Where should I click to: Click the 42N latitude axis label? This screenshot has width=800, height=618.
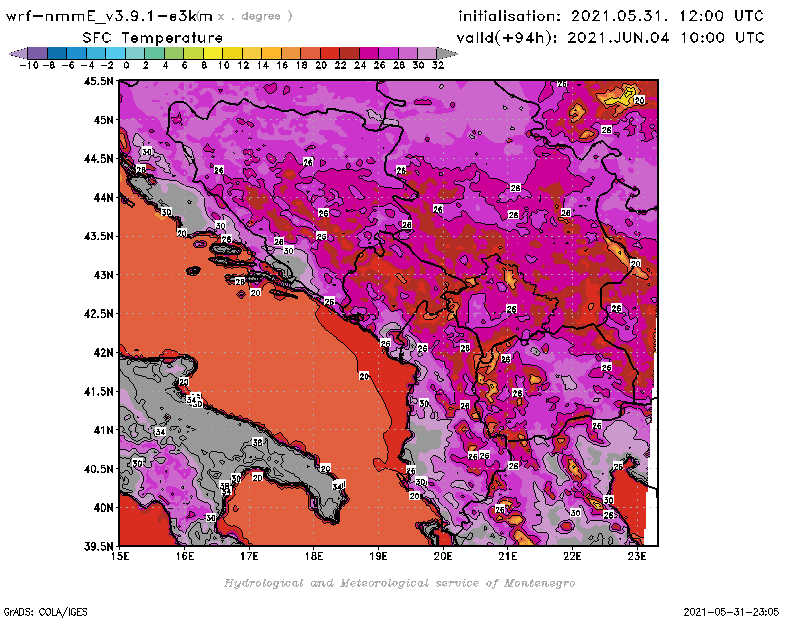104,352
